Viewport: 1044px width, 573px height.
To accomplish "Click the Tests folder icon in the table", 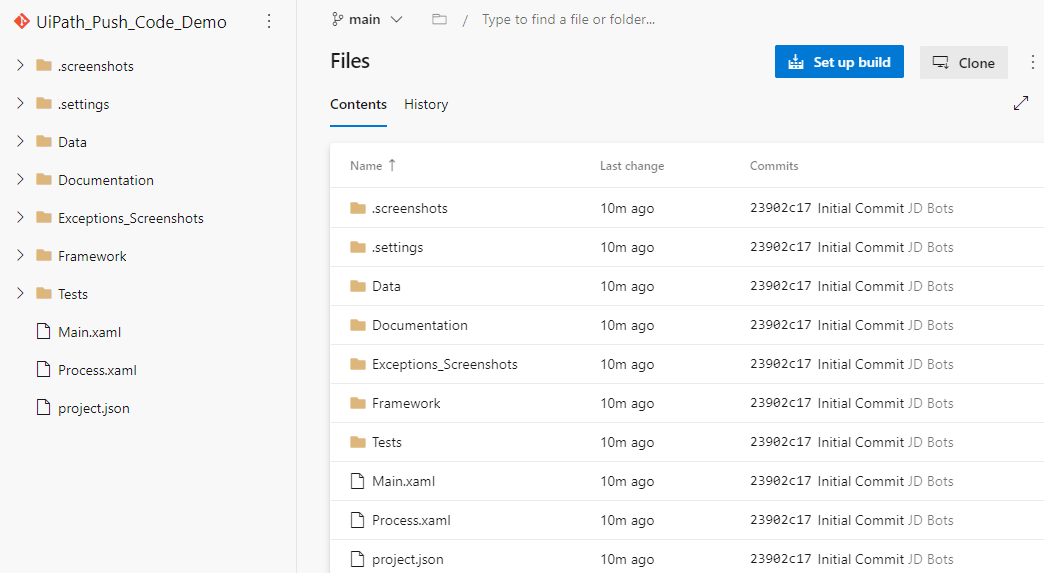I will 358,442.
